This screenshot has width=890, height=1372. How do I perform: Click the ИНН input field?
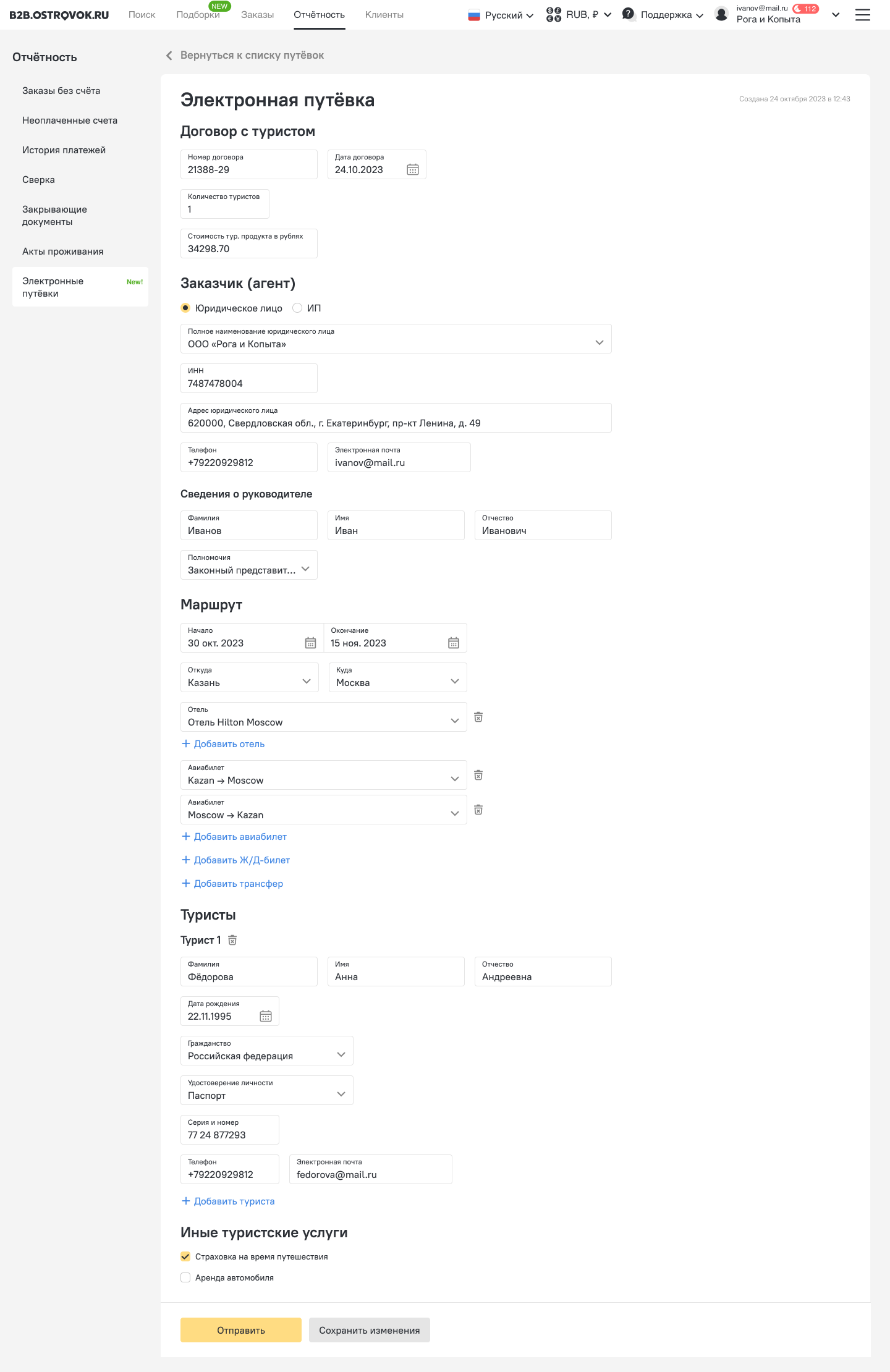[249, 378]
